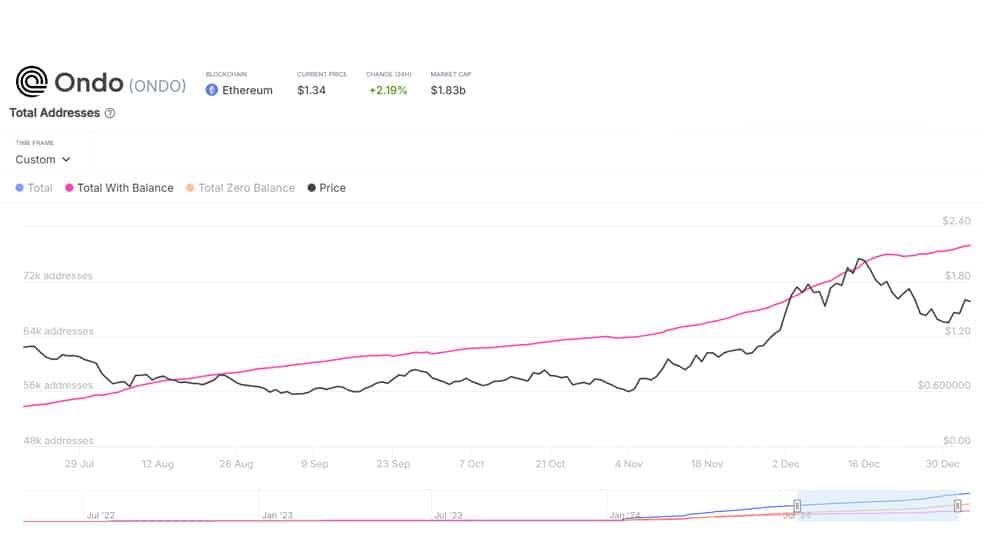Screen dimensions: 984x554
Task: Click the $0.00 price axis label
Action: tap(957, 440)
